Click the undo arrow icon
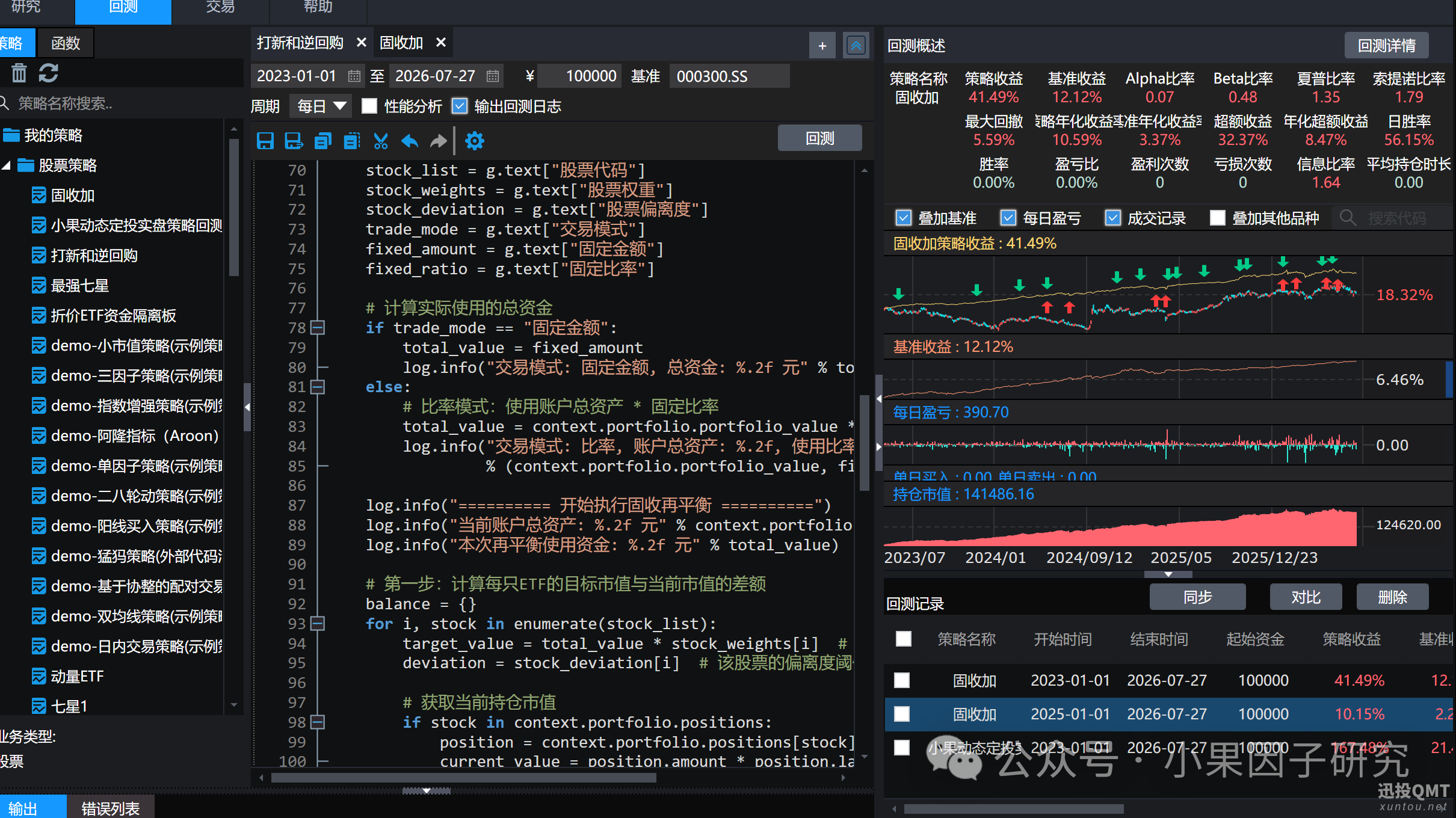The image size is (1456, 818). 410,141
